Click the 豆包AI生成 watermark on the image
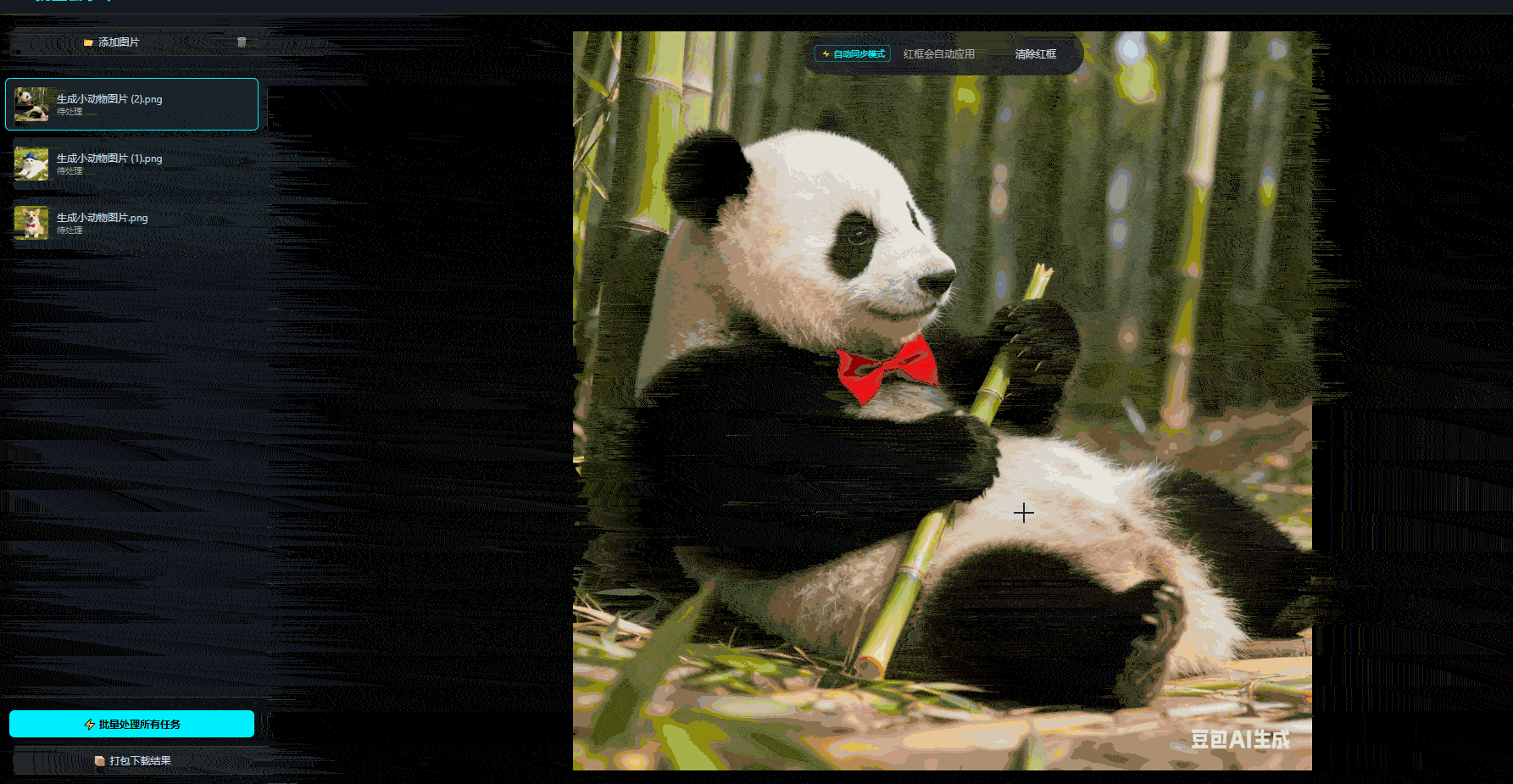 tap(1240, 740)
